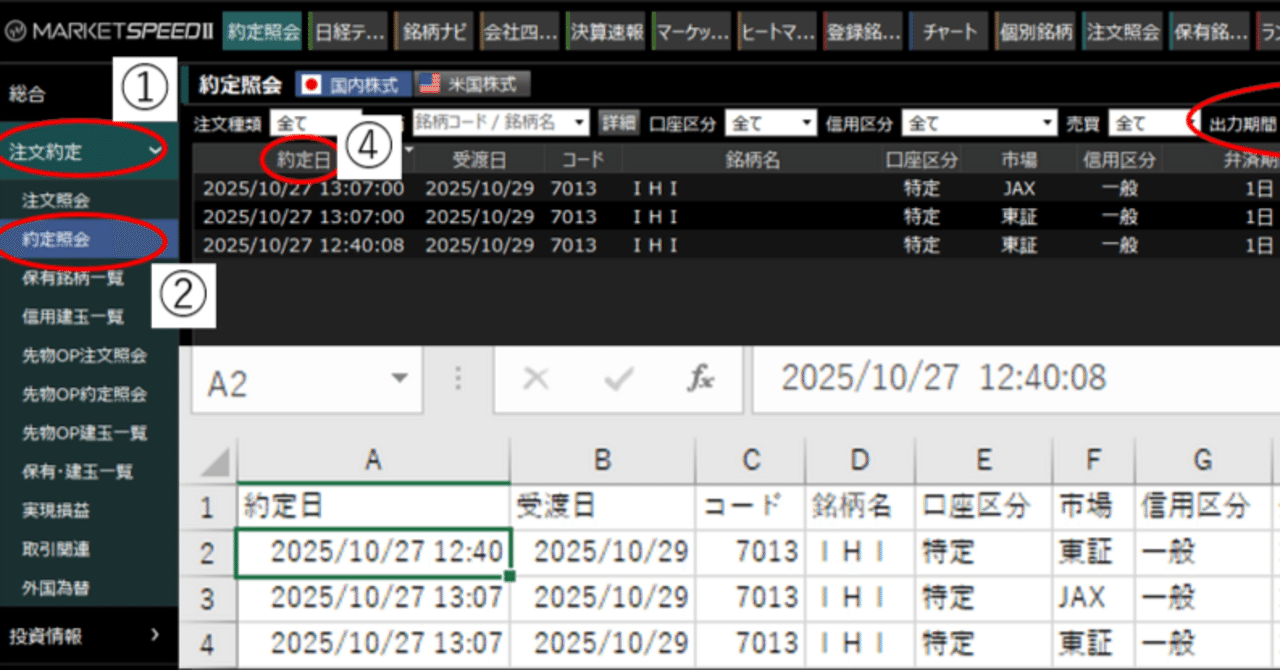Click the fx insert function icon
The height and width of the screenshot is (670, 1280).
701,379
